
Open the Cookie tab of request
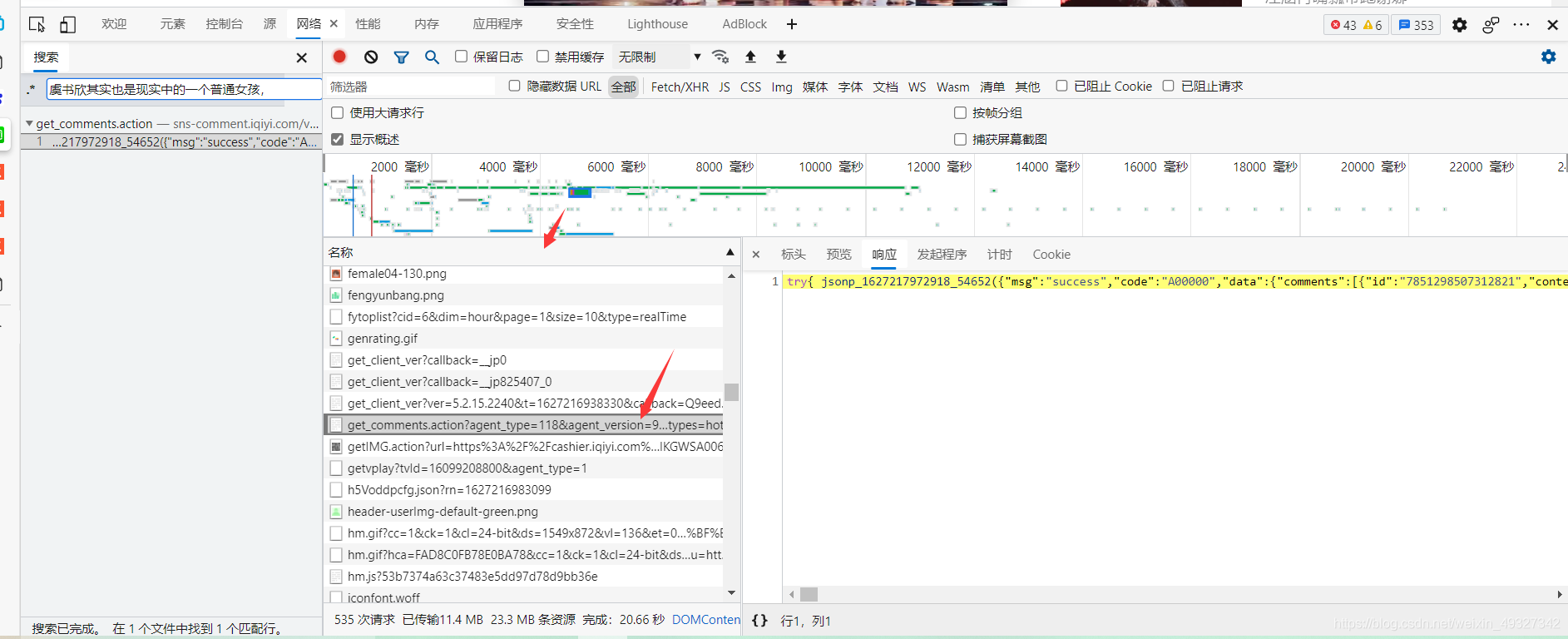[1051, 255]
